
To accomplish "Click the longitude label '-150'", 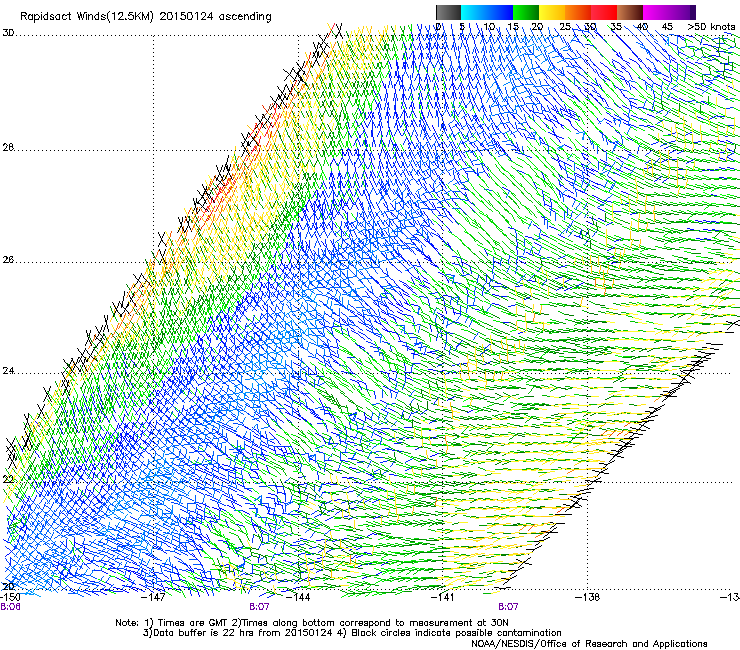I will pyautogui.click(x=10, y=597).
